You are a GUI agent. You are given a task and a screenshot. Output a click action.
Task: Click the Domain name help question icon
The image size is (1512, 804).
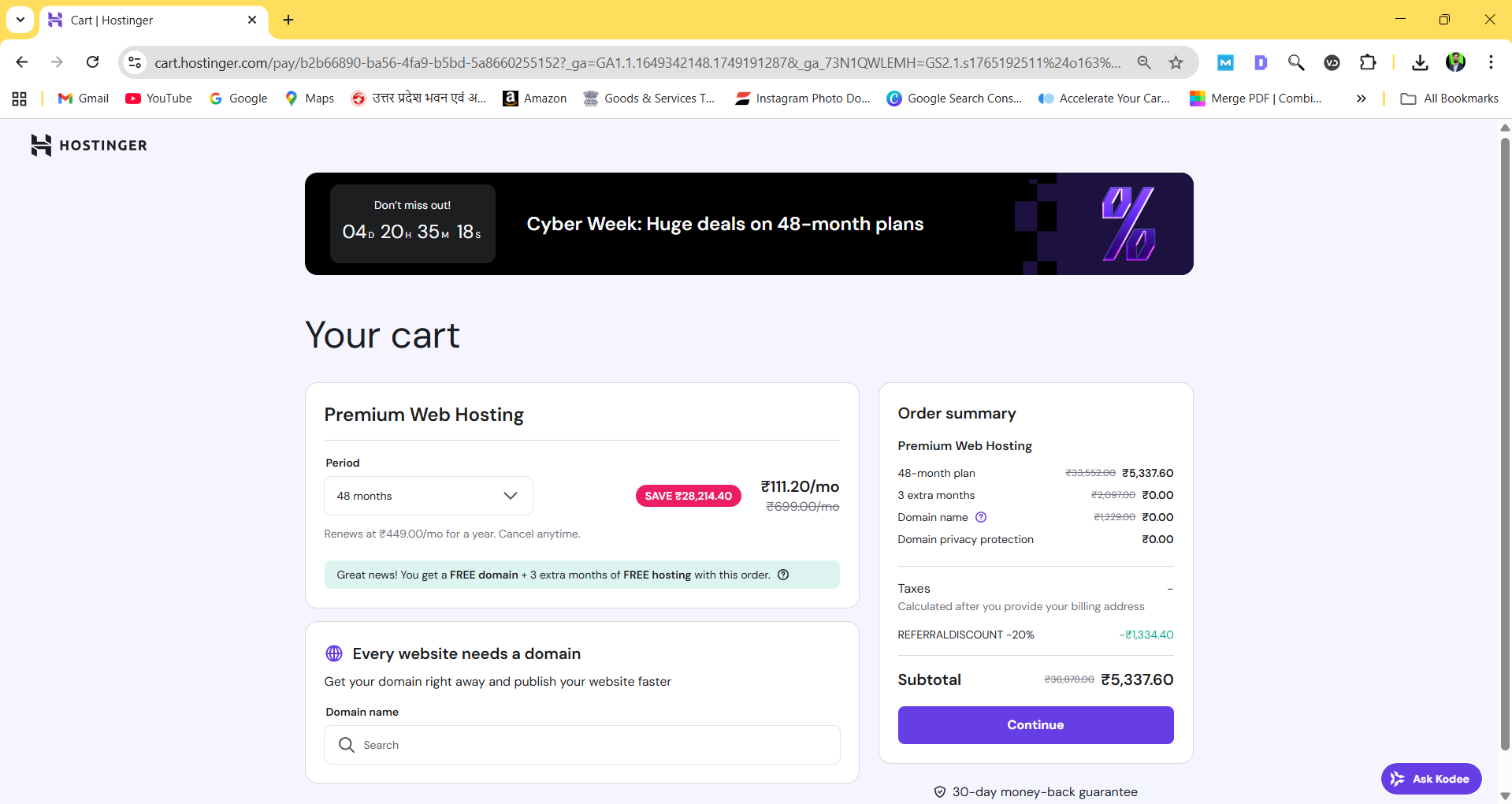coord(980,517)
